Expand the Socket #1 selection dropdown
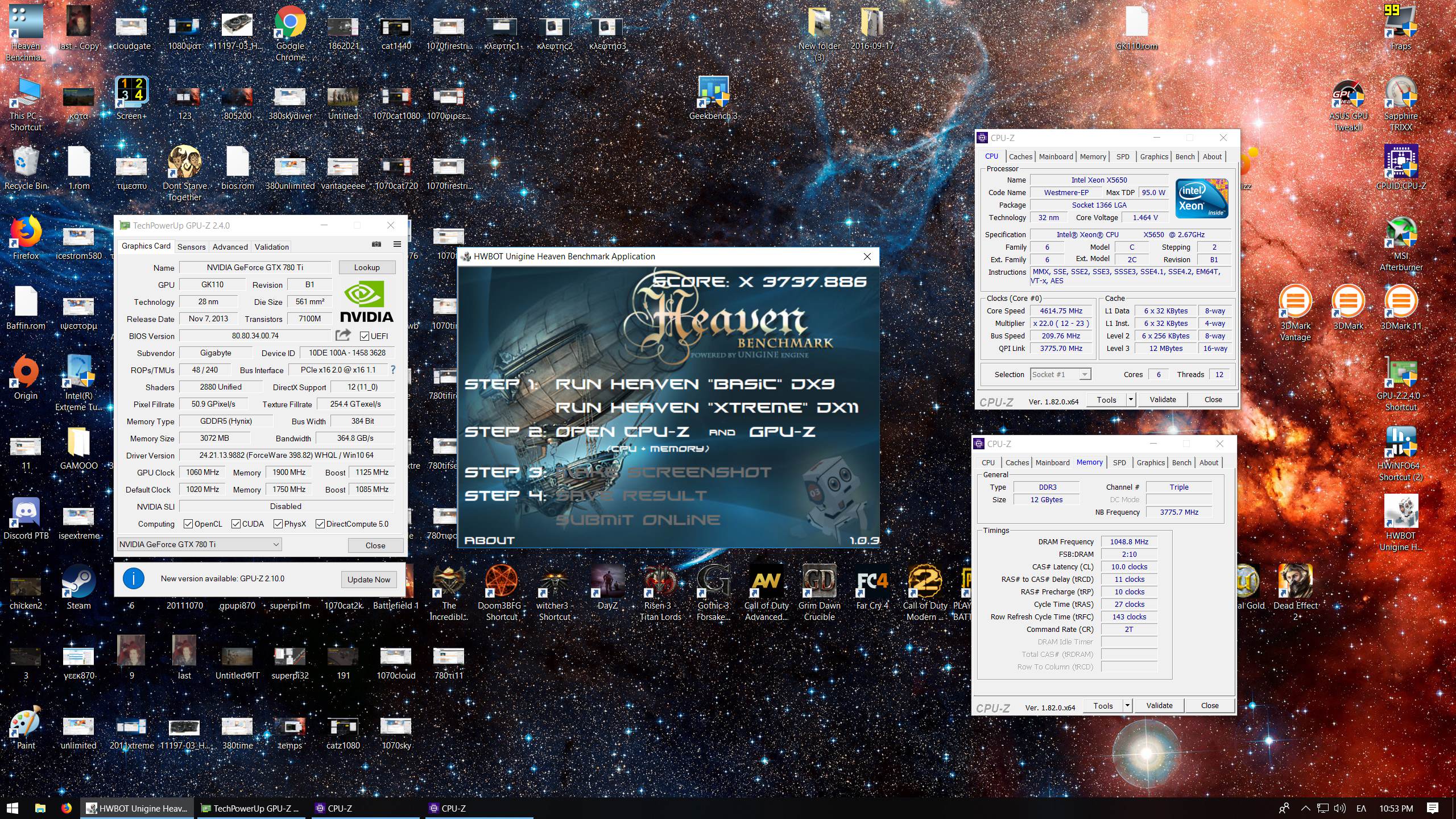 point(1060,374)
